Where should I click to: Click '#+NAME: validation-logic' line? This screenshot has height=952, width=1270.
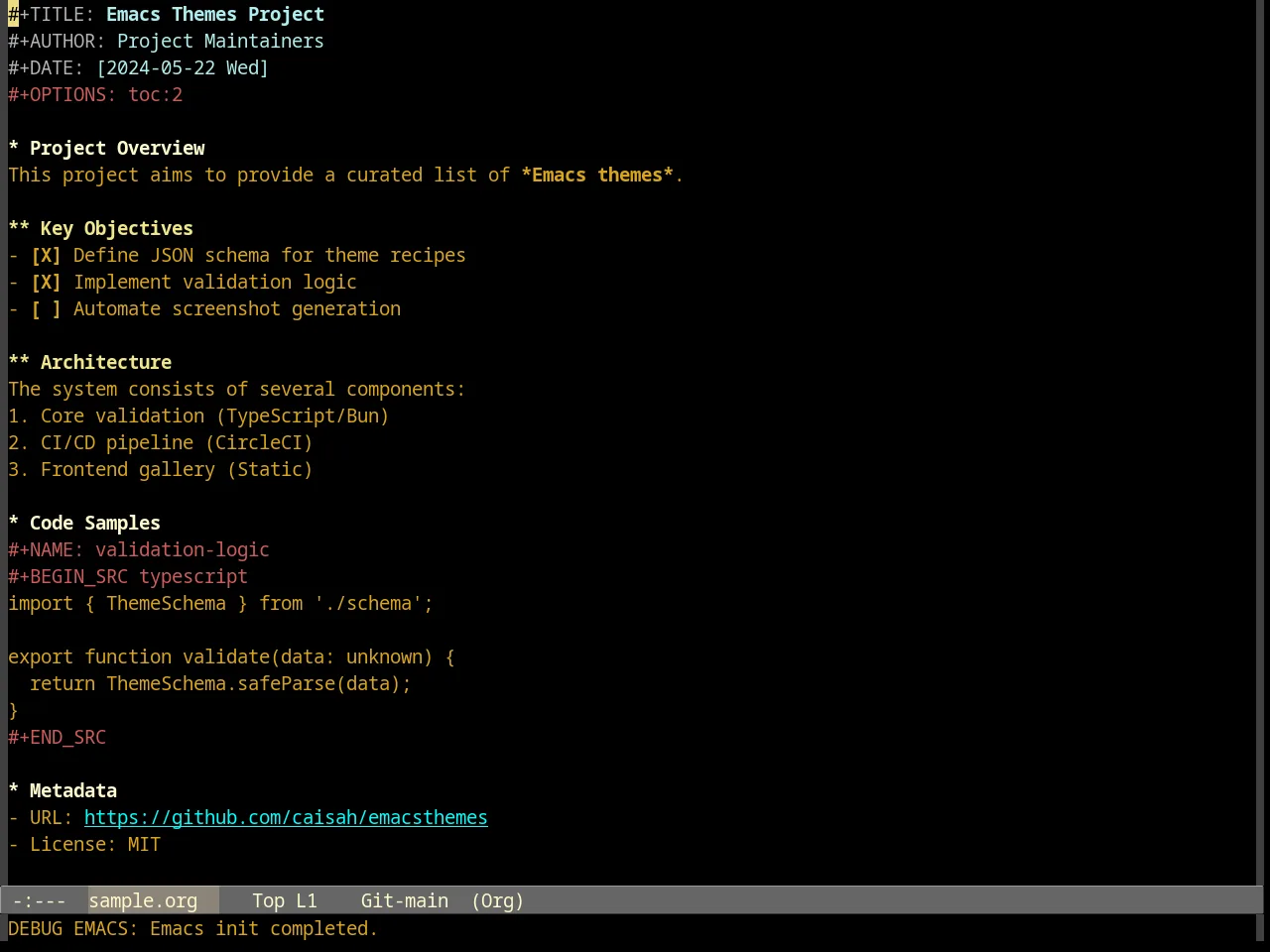[x=139, y=550]
